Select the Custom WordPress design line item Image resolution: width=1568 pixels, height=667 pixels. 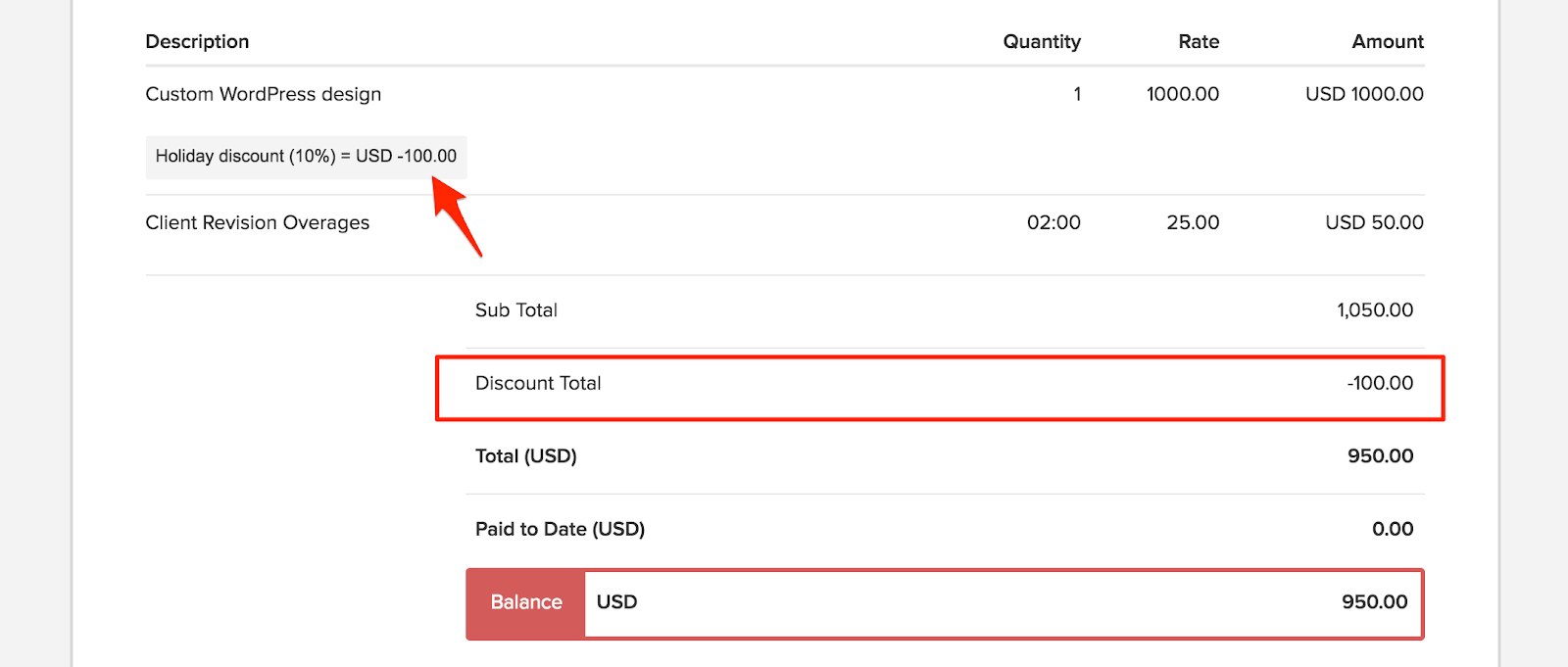coord(264,94)
